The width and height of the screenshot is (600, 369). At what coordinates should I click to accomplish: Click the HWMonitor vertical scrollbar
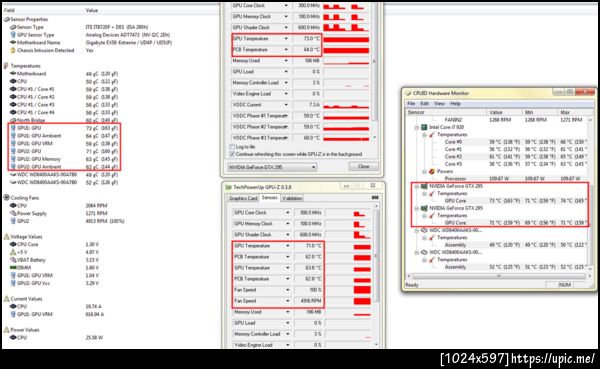tap(590, 194)
